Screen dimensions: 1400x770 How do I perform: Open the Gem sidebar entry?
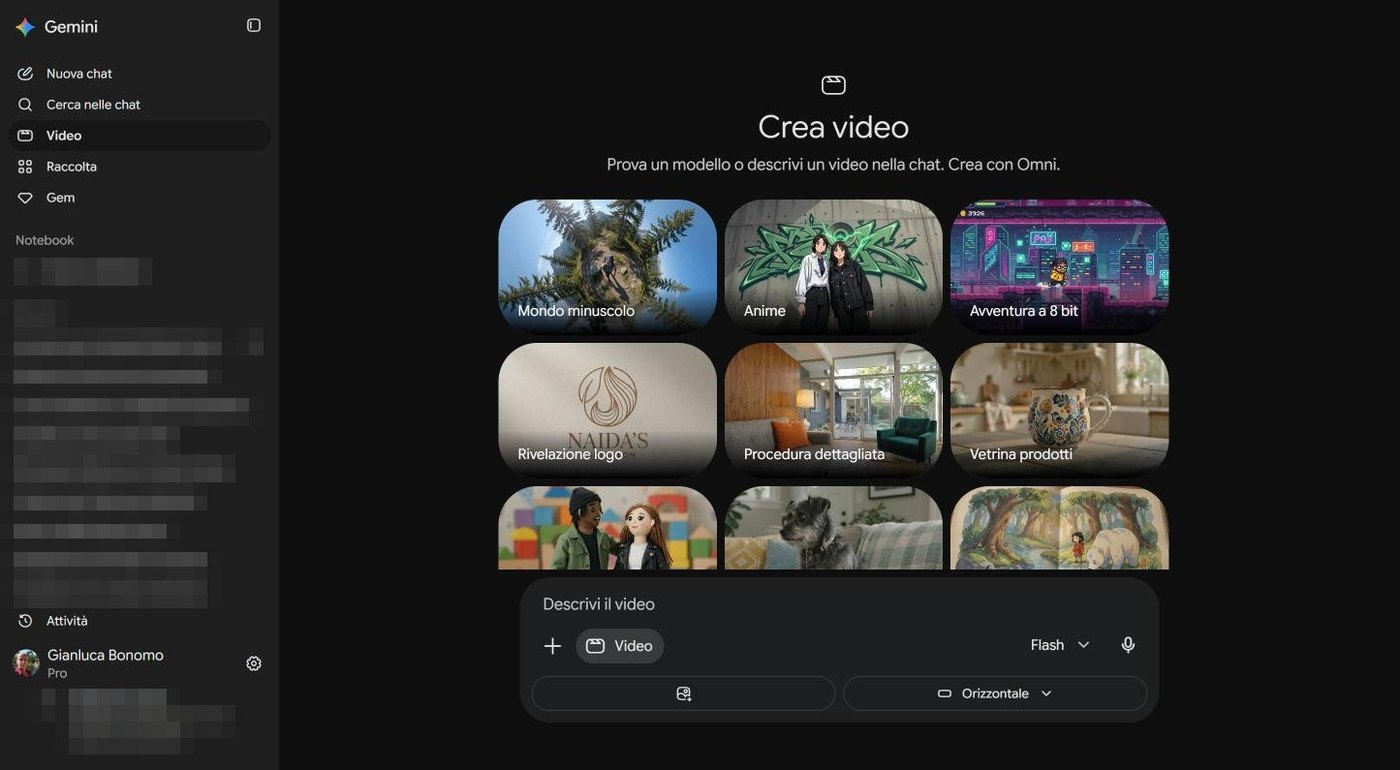[139, 198]
